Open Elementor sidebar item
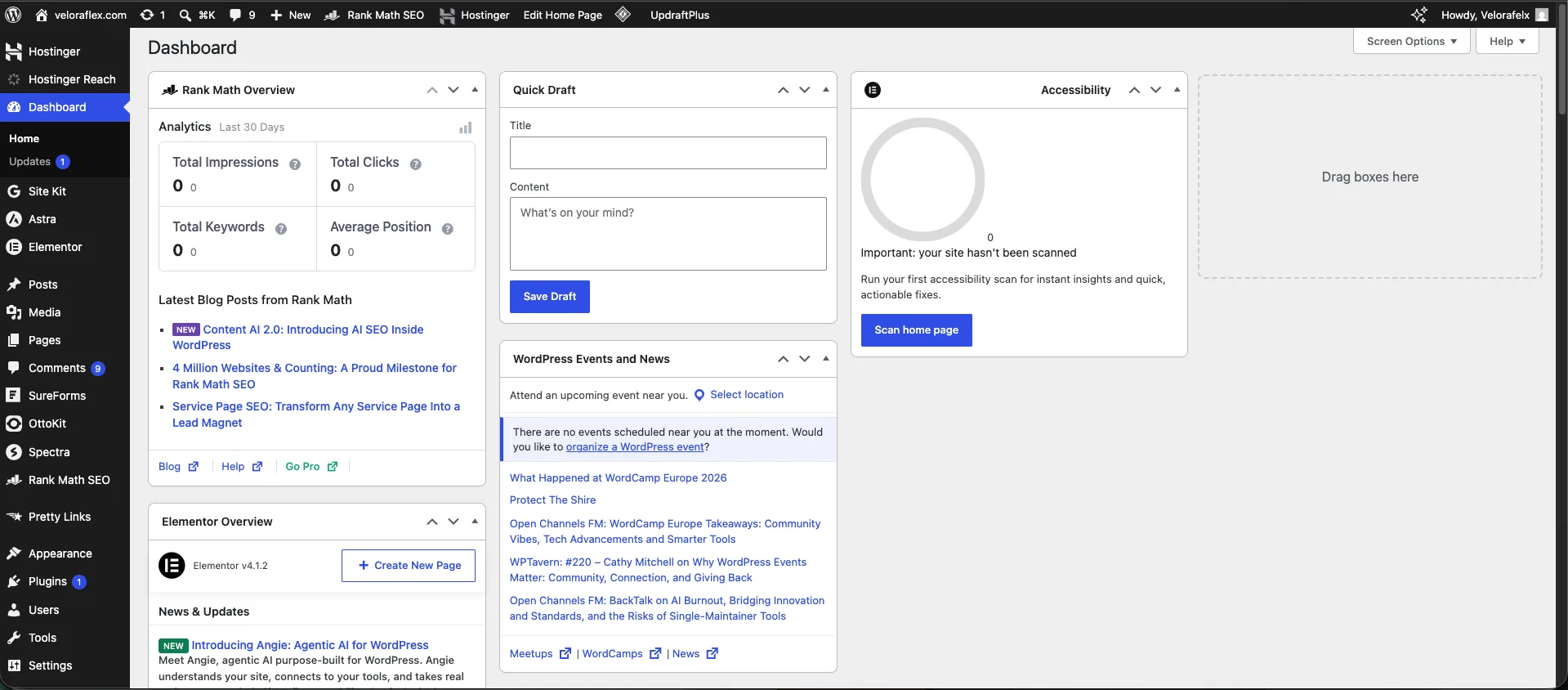 (x=65, y=247)
